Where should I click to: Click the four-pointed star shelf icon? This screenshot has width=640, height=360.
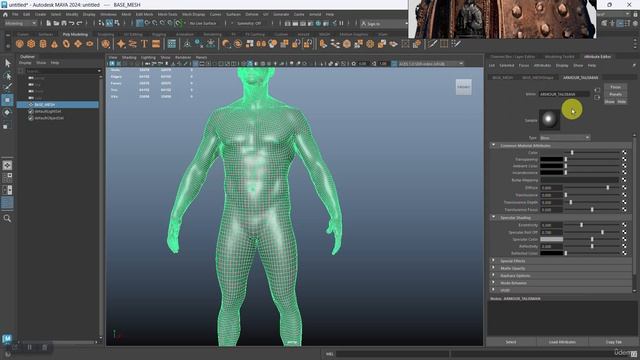121,44
